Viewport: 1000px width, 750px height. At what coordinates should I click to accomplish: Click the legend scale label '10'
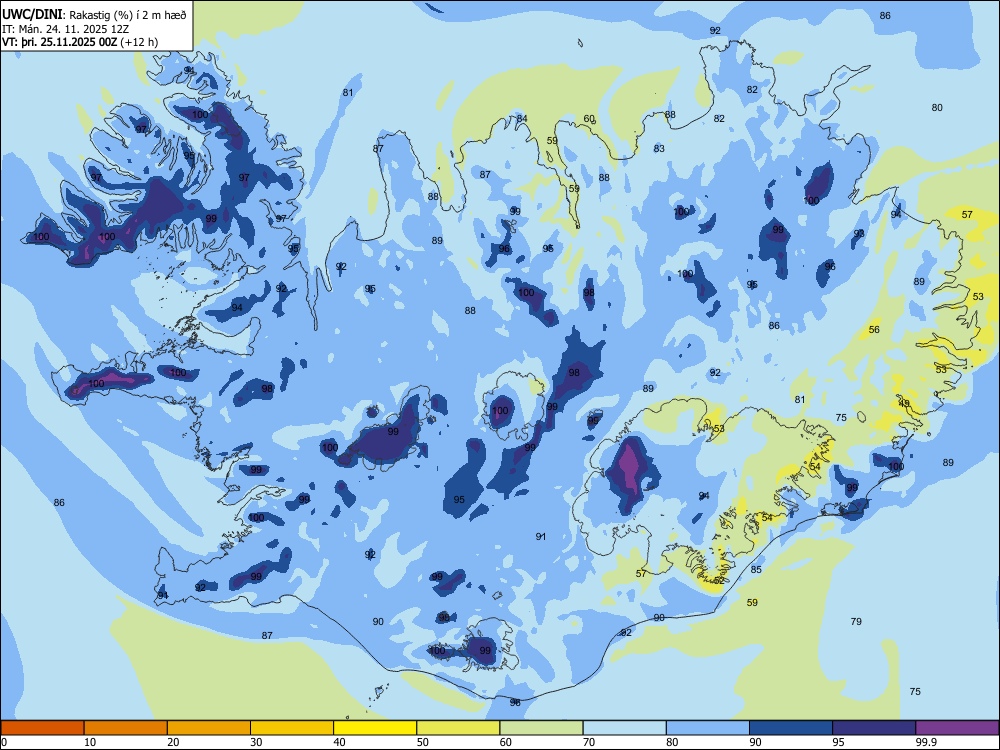click(90, 742)
